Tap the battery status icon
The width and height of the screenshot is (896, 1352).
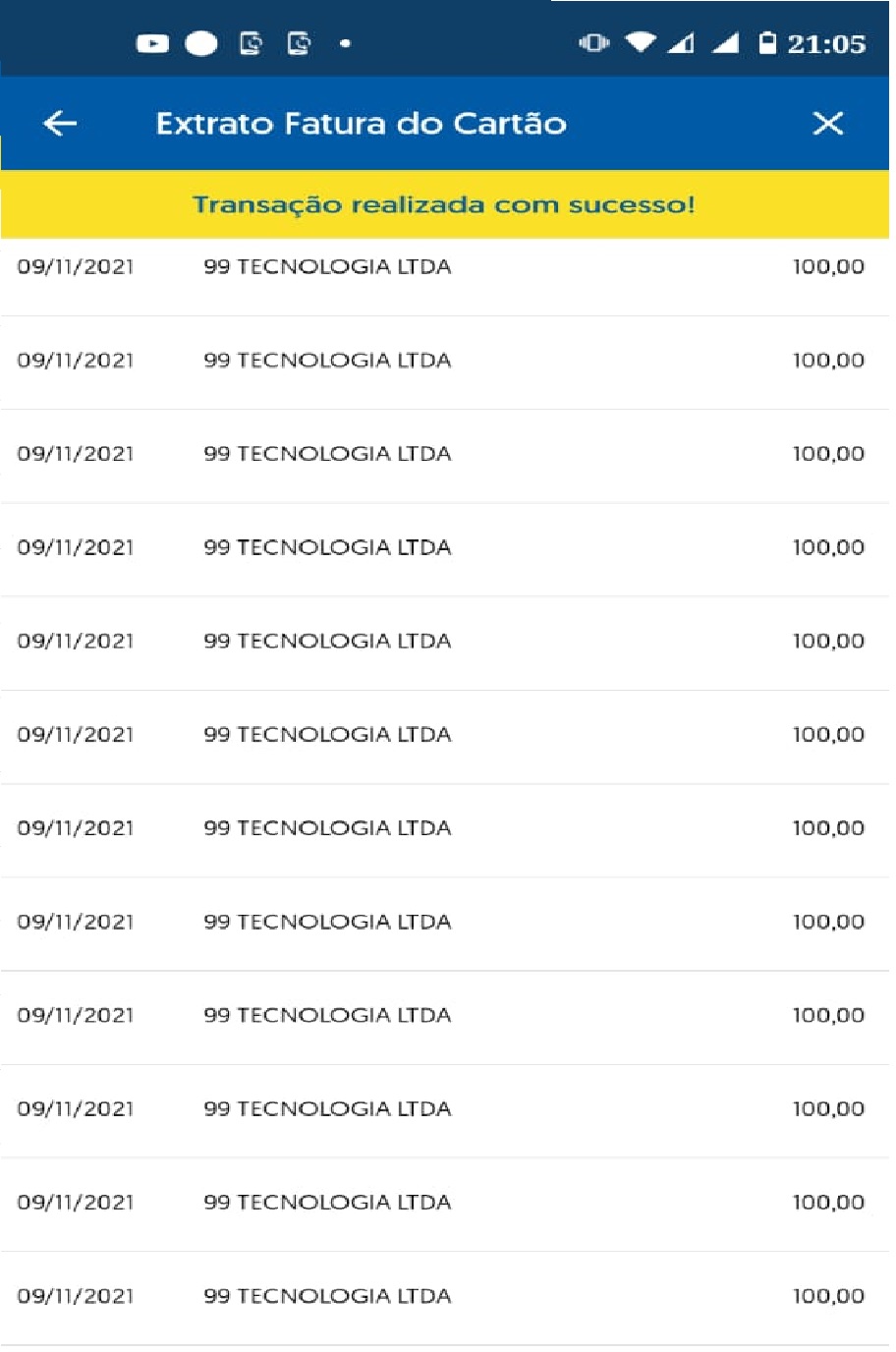pos(767,43)
